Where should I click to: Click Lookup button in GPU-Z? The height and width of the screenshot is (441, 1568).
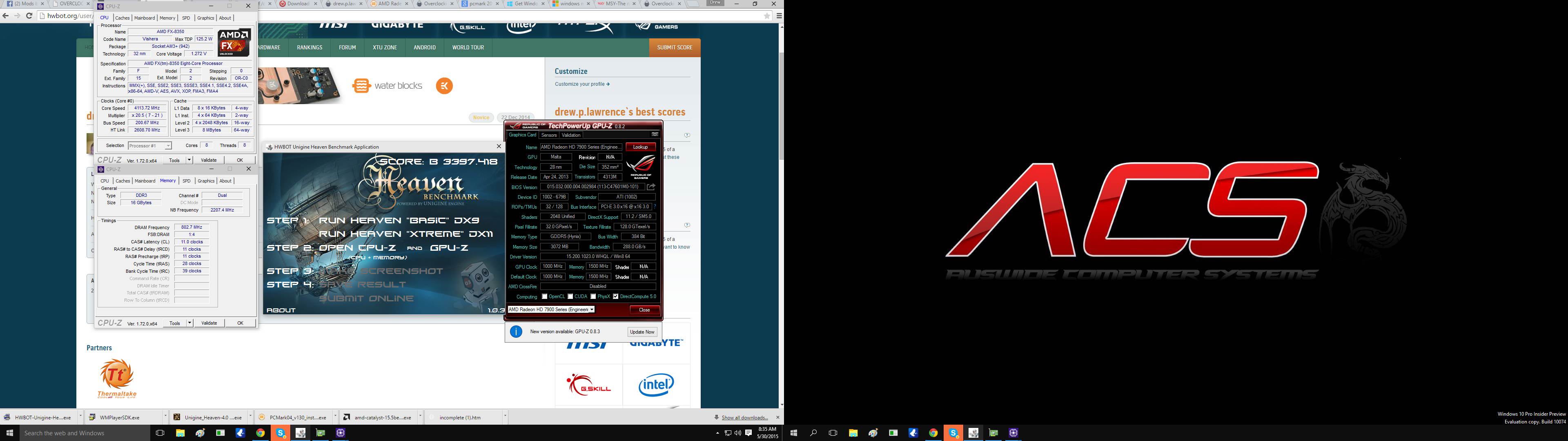[640, 147]
